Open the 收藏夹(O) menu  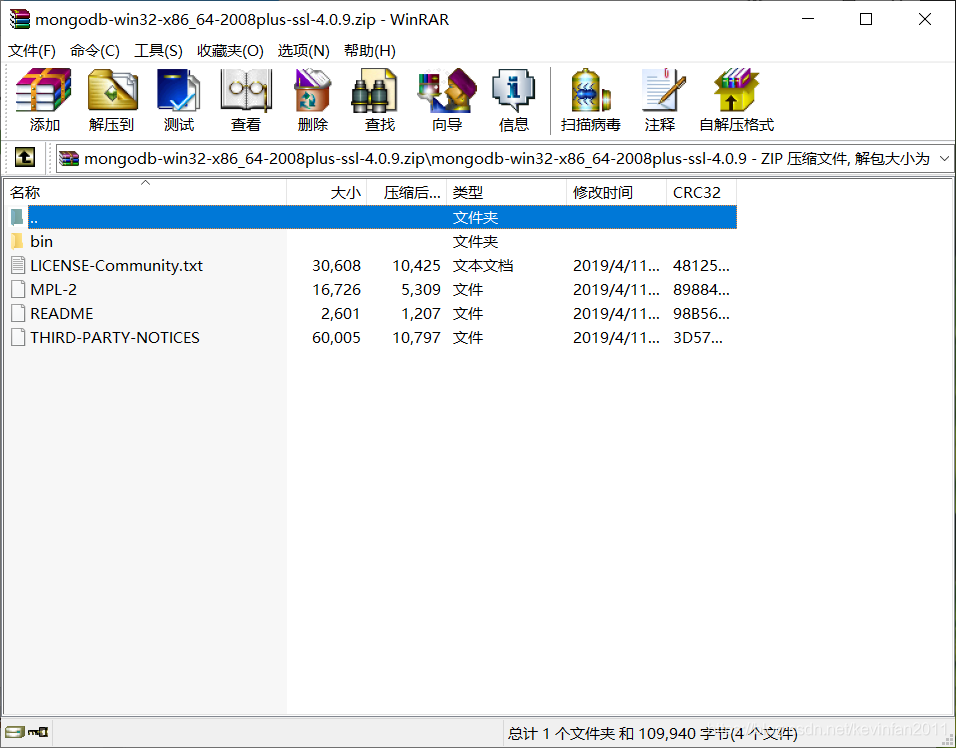coord(230,51)
